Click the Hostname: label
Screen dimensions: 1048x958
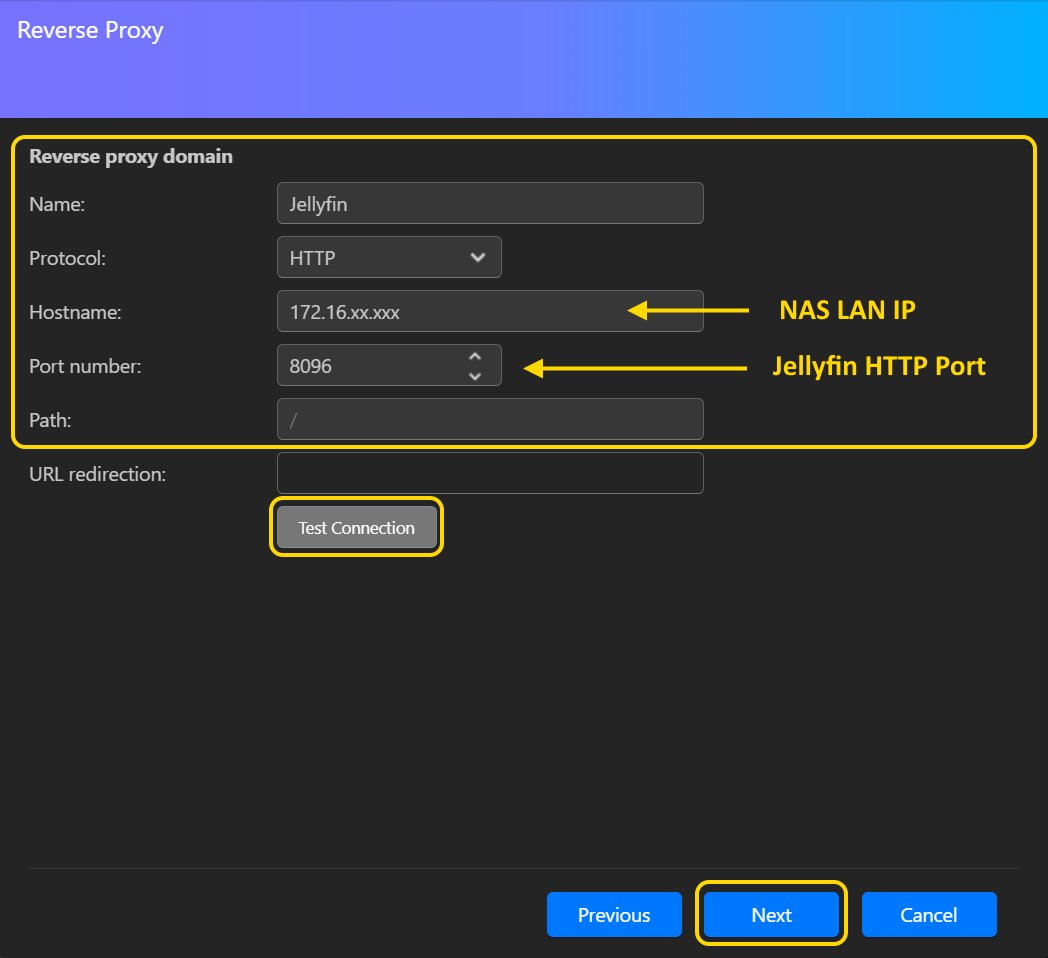point(76,312)
